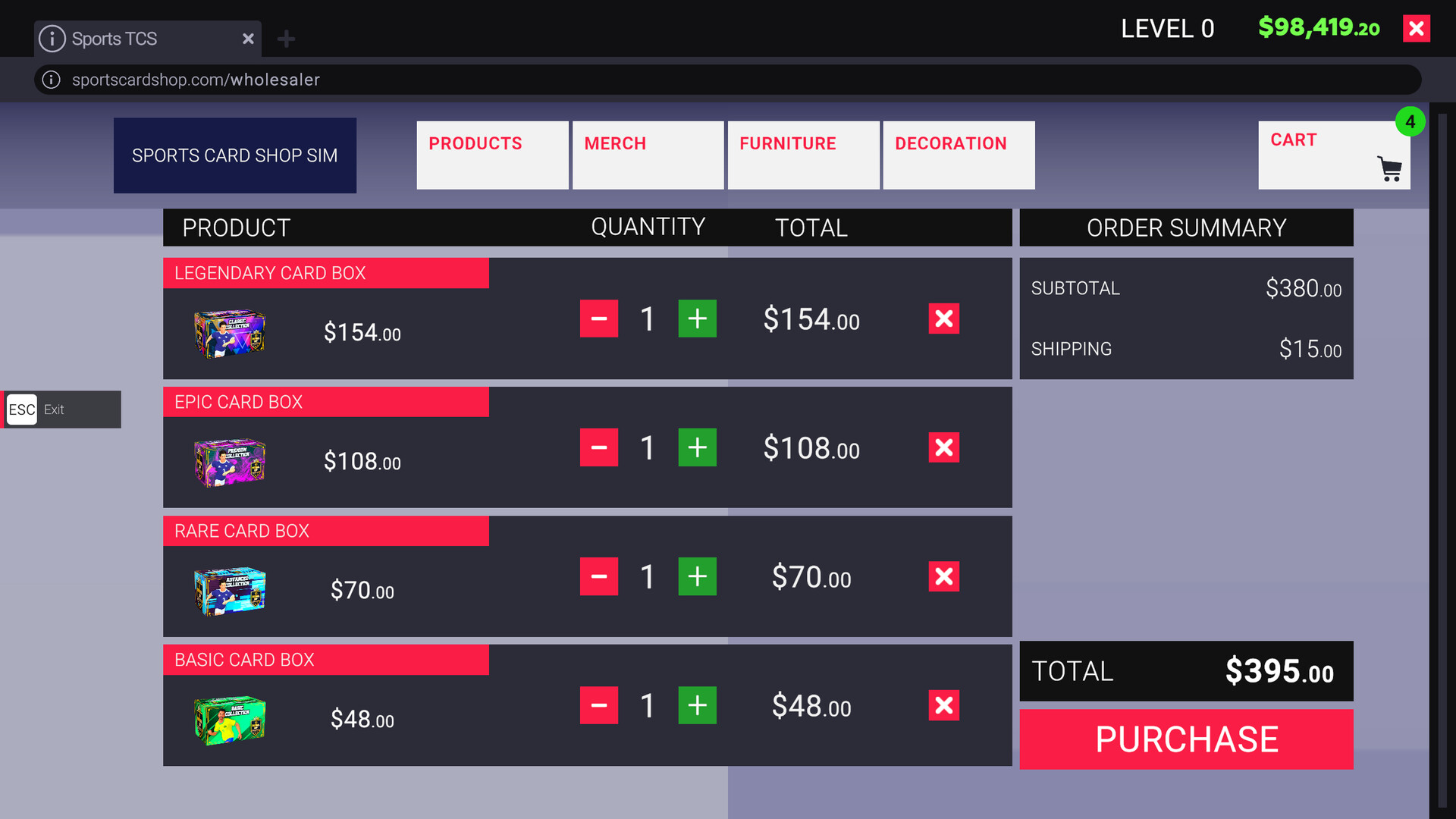Open the DECORATION category
The height and width of the screenshot is (819, 1456).
pyautogui.click(x=958, y=155)
